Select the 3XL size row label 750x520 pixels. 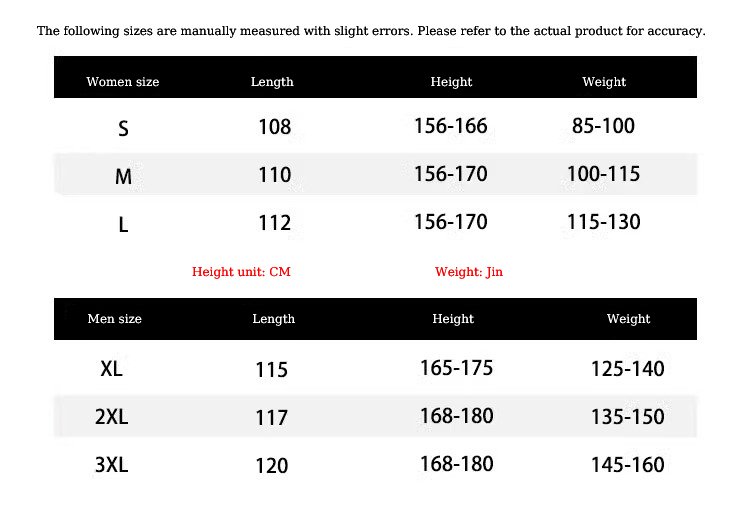click(111, 465)
